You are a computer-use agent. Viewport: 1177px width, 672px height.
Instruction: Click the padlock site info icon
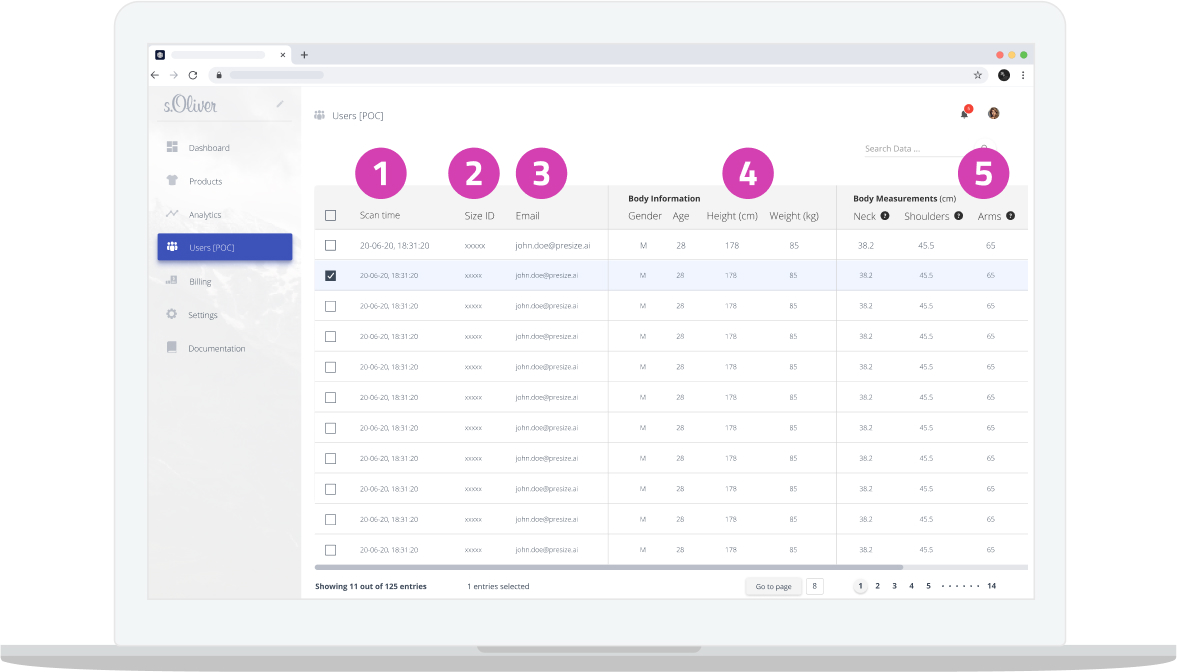coord(219,75)
